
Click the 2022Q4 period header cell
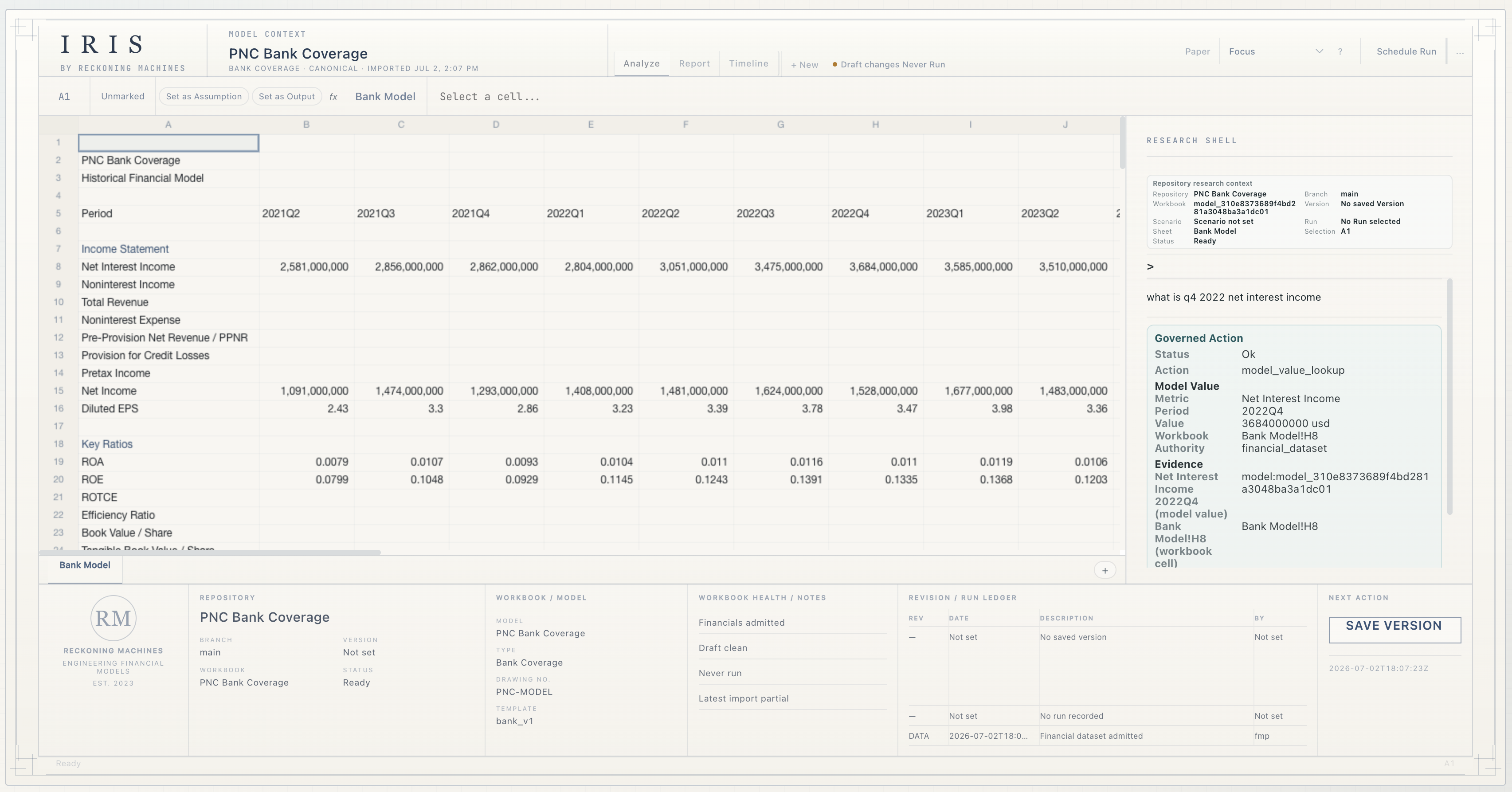coord(875,214)
